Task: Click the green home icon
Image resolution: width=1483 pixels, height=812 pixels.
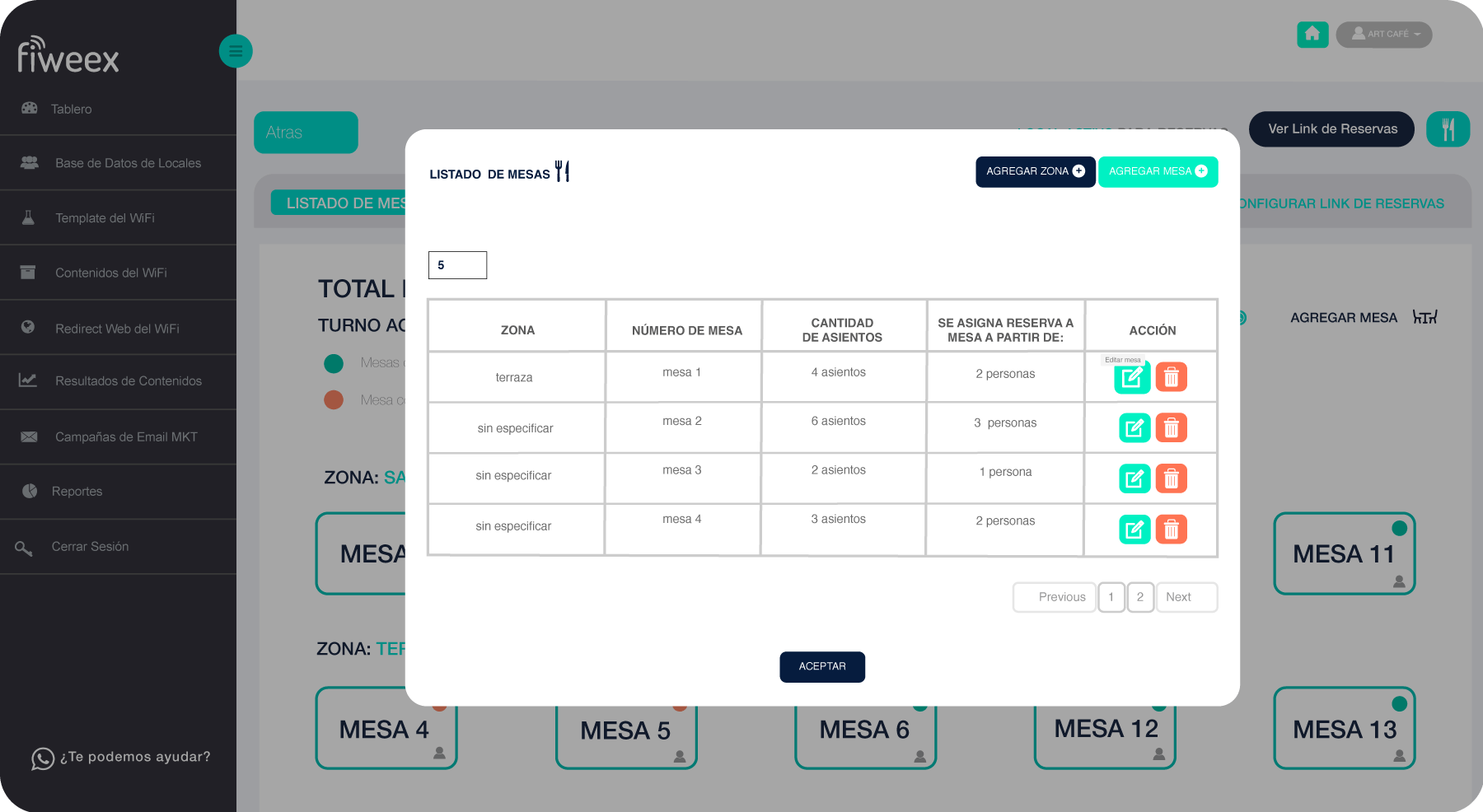Action: click(x=1312, y=35)
